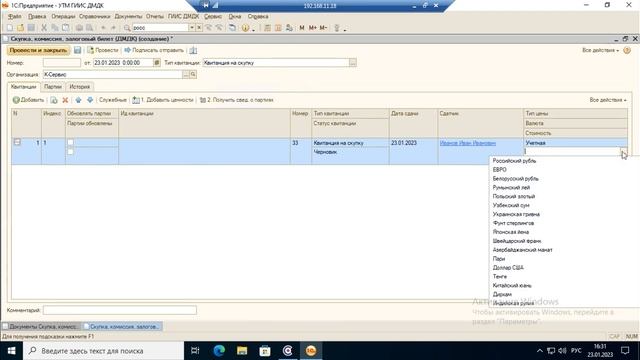Click the Windows Start button

pyautogui.click(x=11, y=351)
